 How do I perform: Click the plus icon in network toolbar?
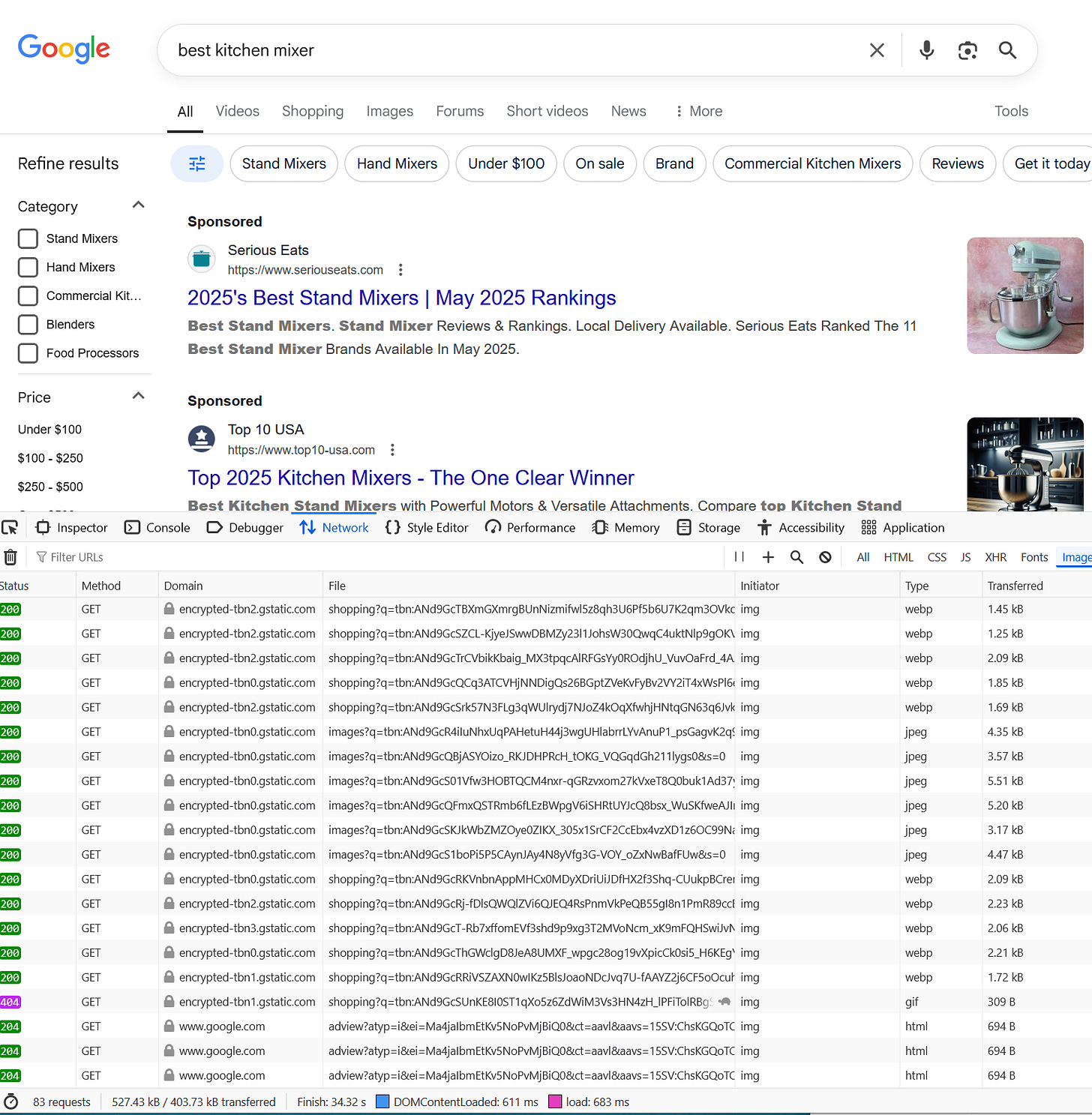tap(768, 557)
